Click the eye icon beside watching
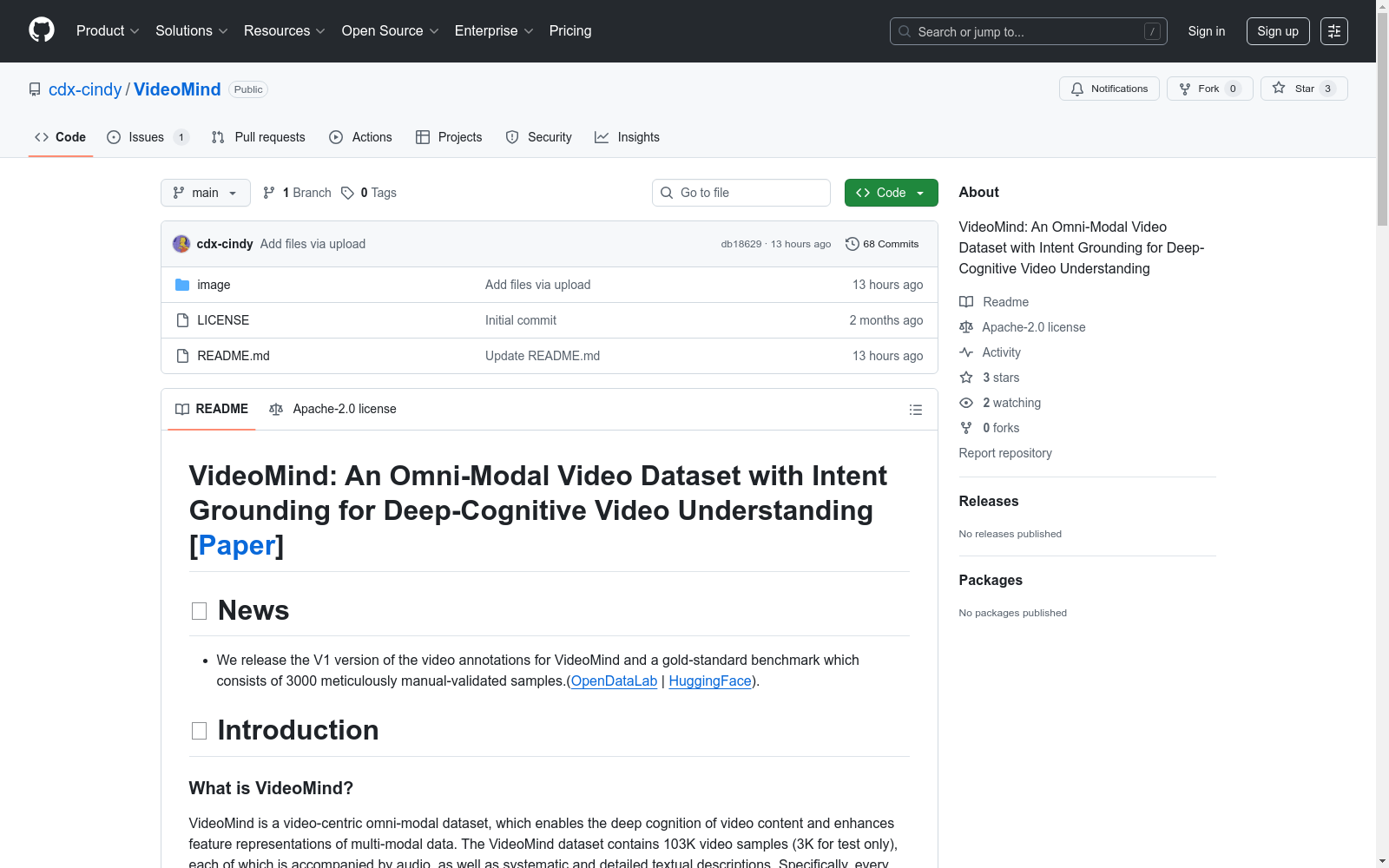This screenshot has width=1389, height=868. (x=966, y=403)
